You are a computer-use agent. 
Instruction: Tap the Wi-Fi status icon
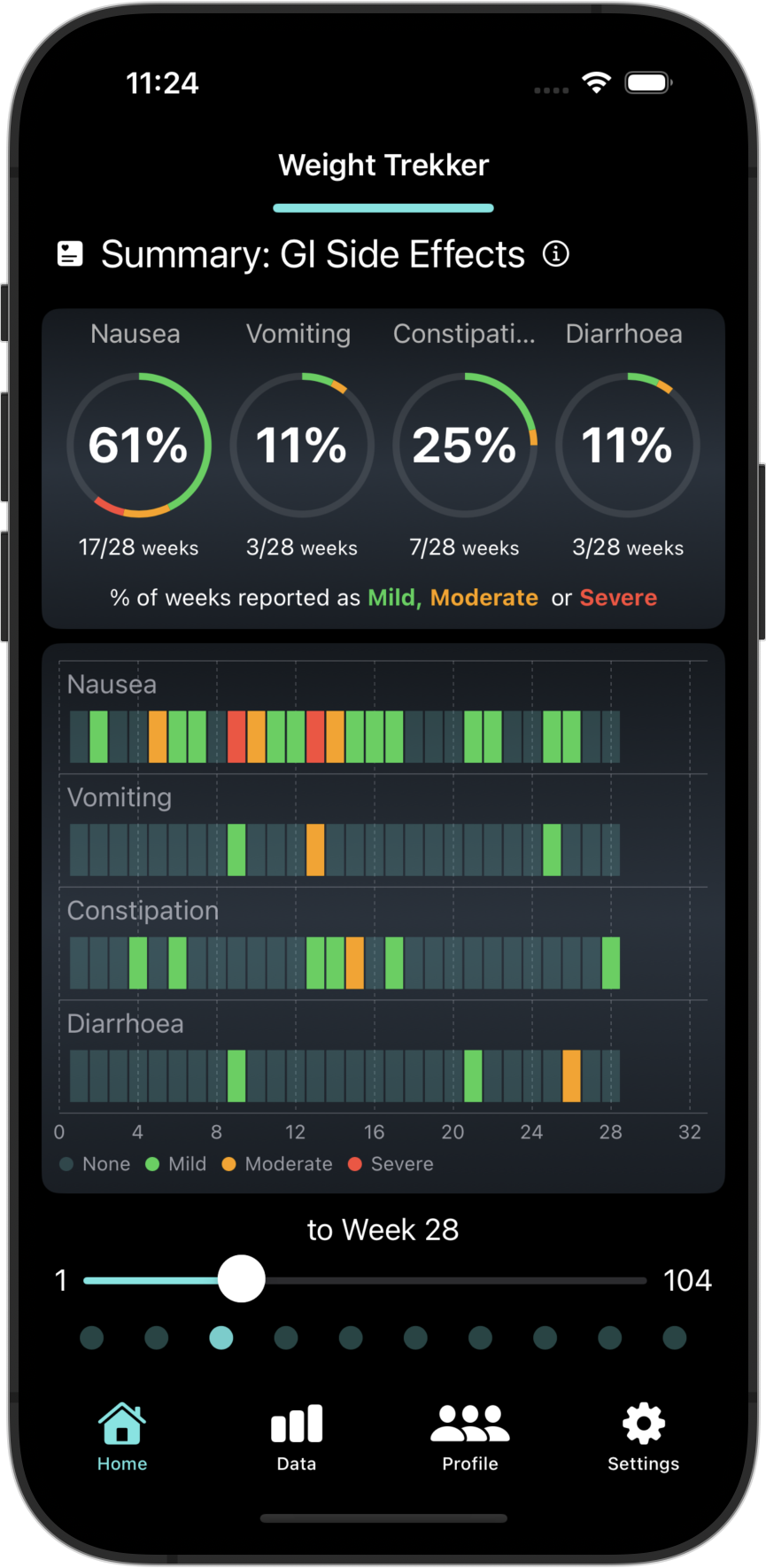coord(597,83)
